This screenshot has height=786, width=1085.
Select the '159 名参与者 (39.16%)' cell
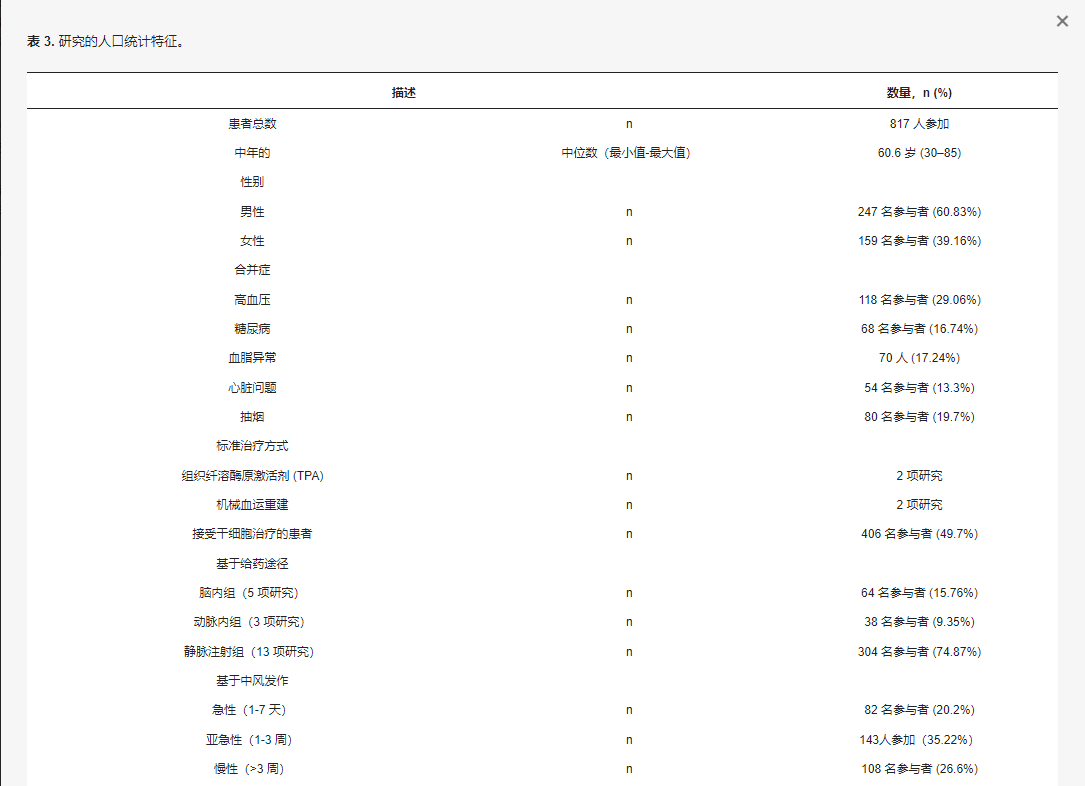[918, 241]
